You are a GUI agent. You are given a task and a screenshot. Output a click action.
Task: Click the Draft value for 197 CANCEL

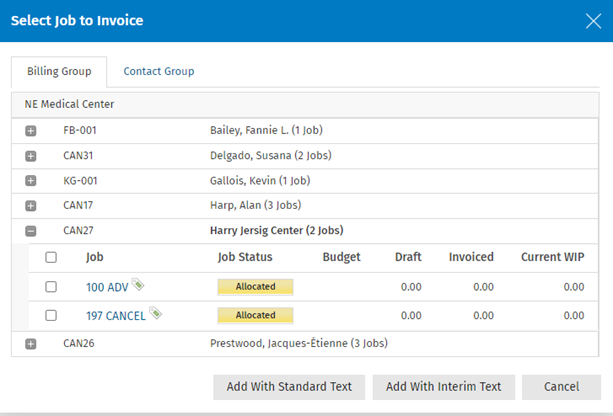411,316
